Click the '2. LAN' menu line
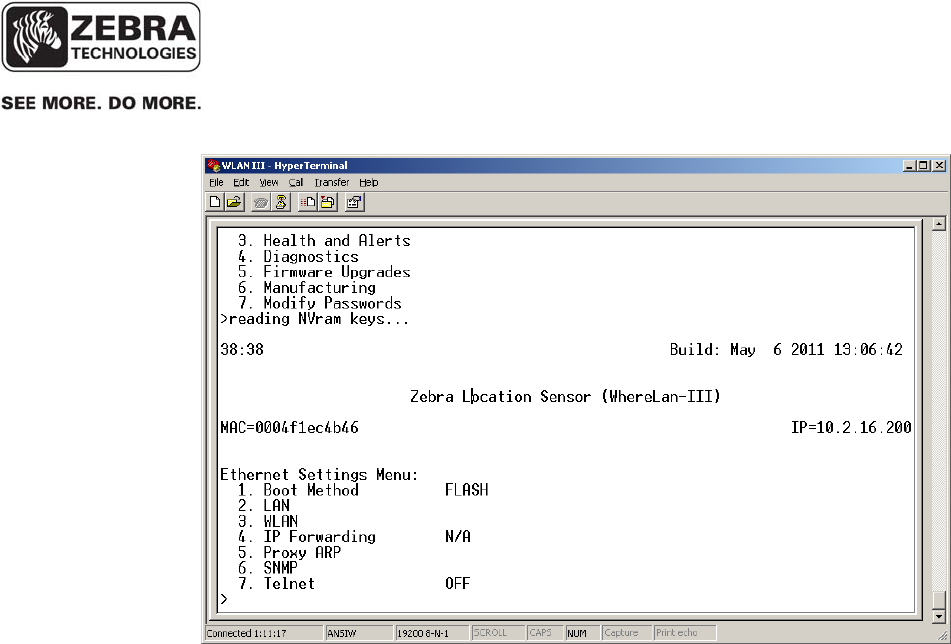Viewport: 951px width, 644px height. [263, 506]
